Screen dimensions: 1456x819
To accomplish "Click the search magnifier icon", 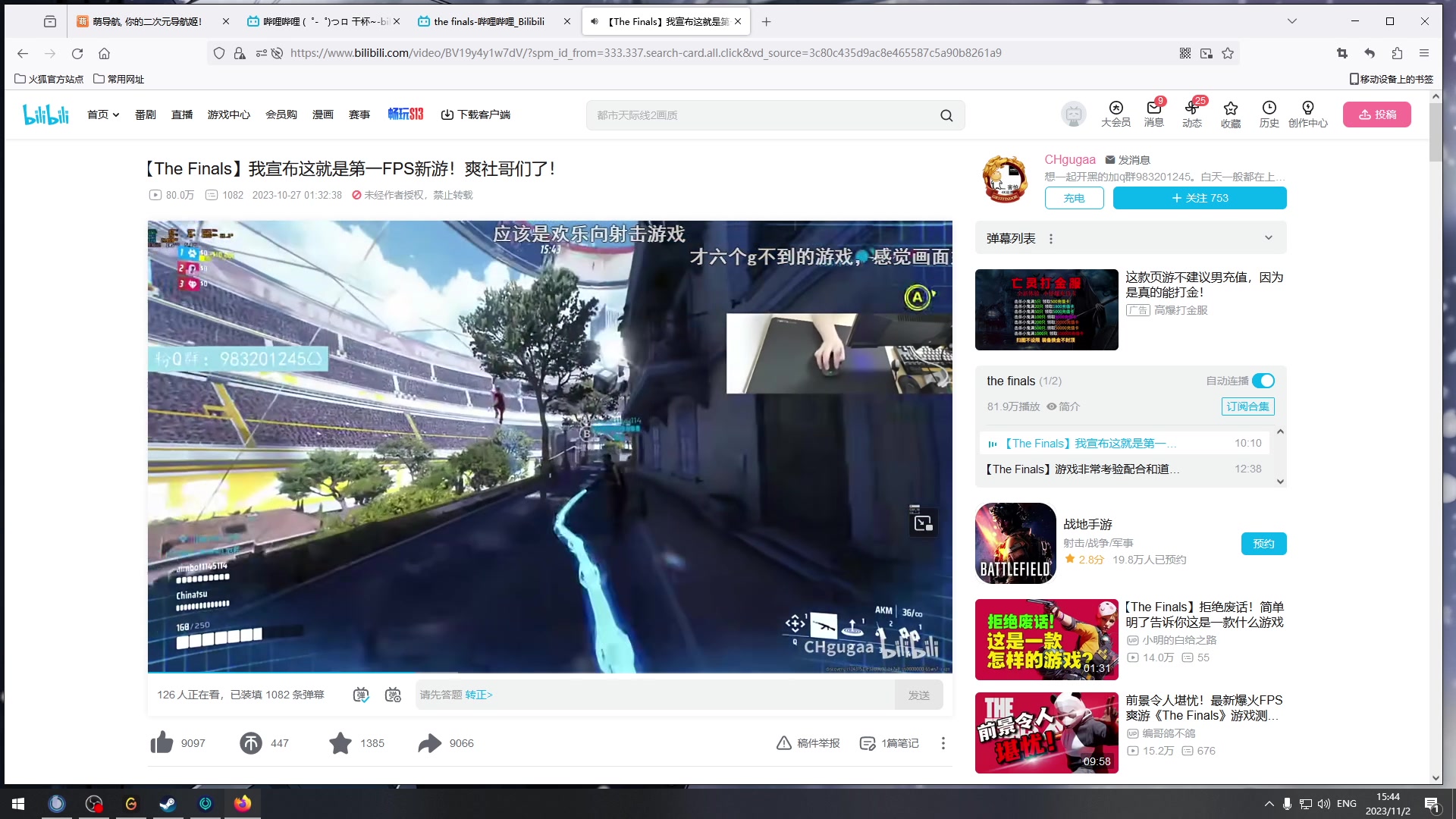I will (946, 115).
